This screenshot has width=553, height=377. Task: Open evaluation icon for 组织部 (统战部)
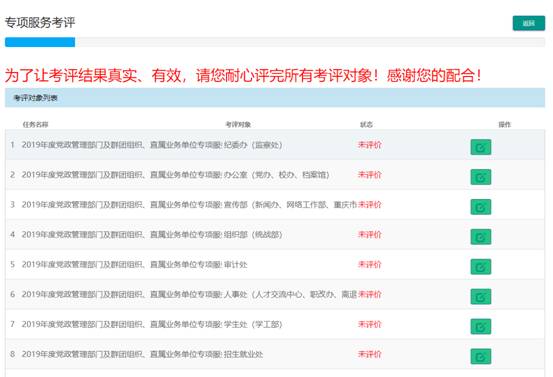(x=481, y=237)
